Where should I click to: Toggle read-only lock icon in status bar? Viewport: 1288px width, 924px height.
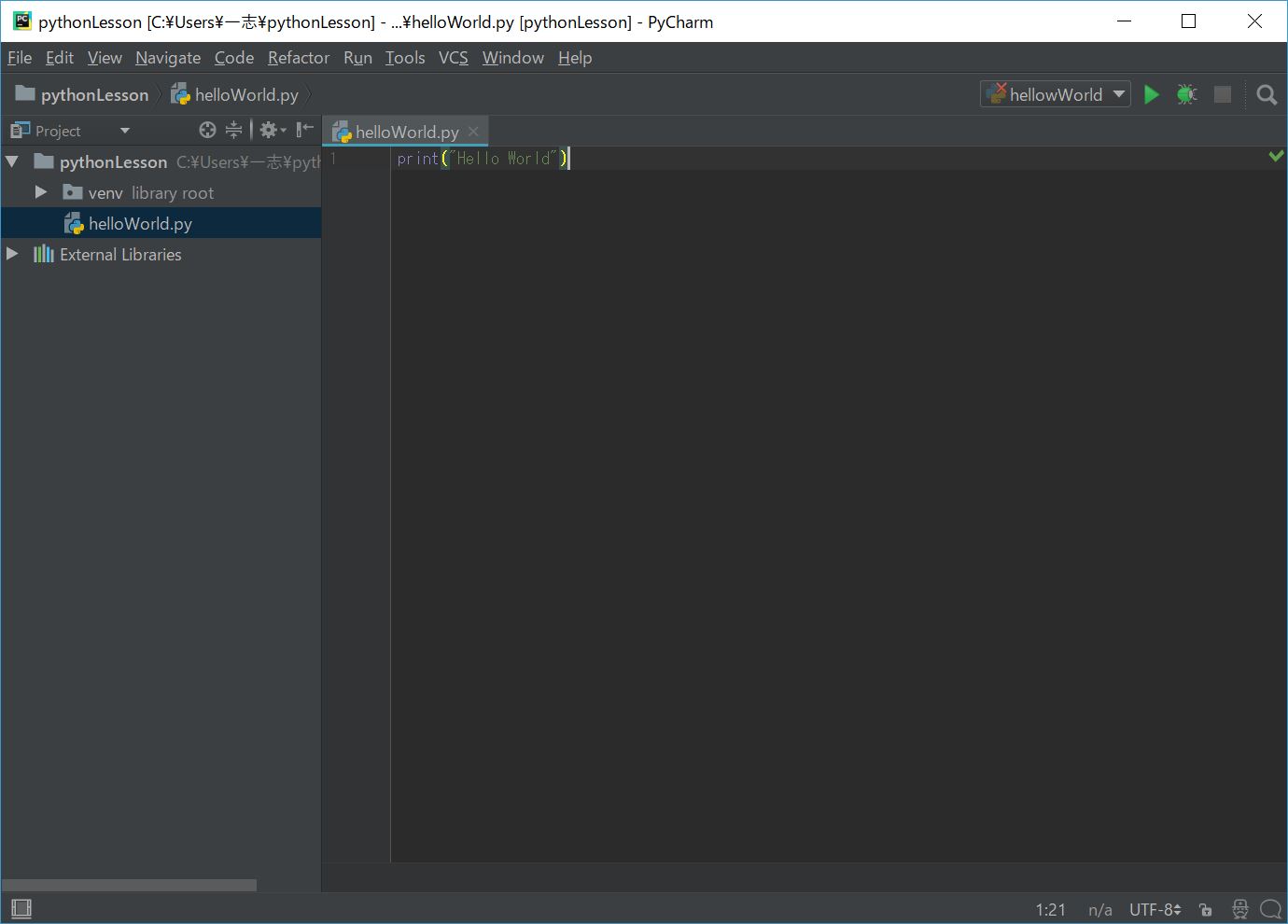coord(1206,909)
